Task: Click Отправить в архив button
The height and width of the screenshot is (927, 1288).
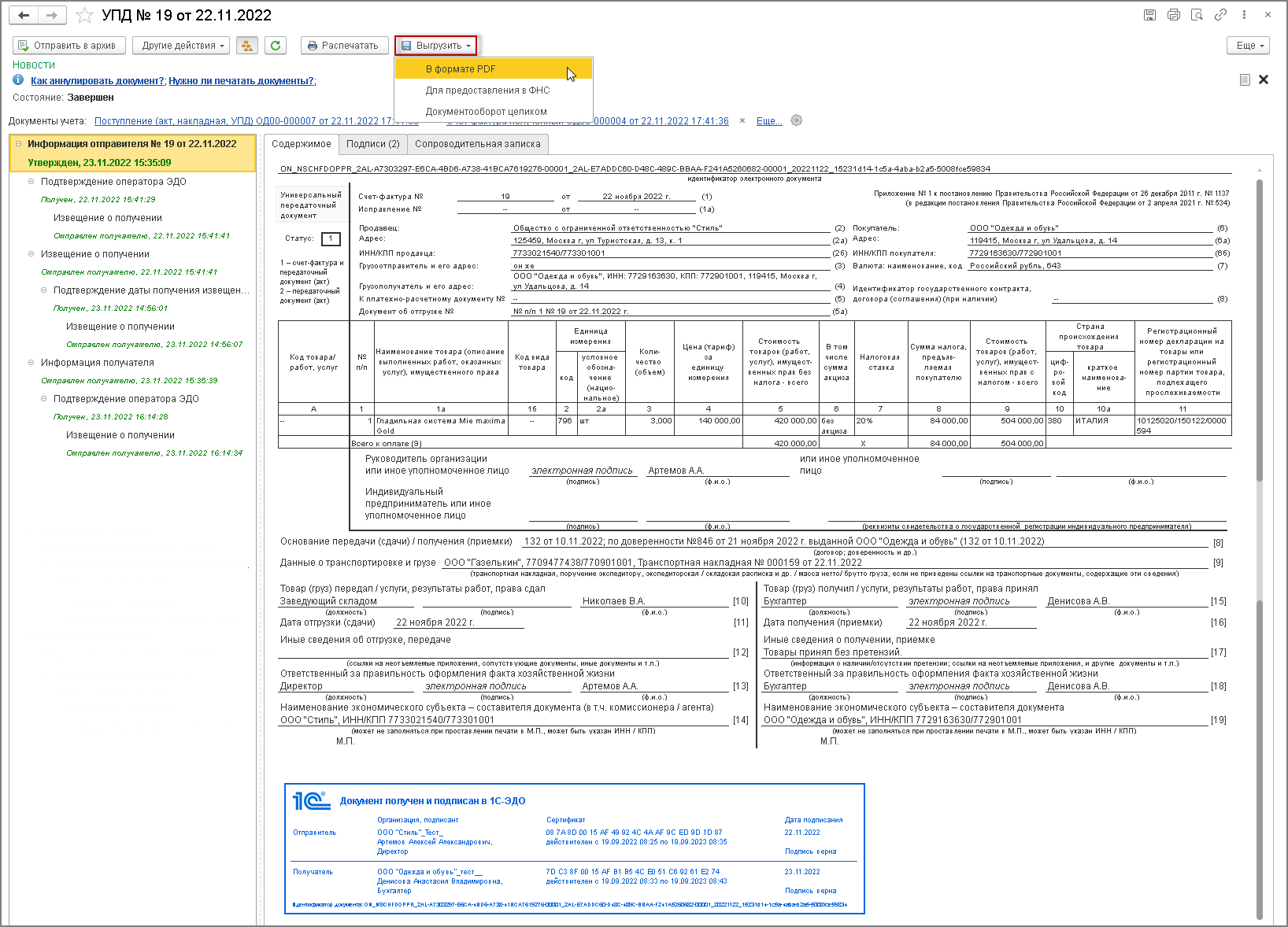Action: [x=68, y=46]
